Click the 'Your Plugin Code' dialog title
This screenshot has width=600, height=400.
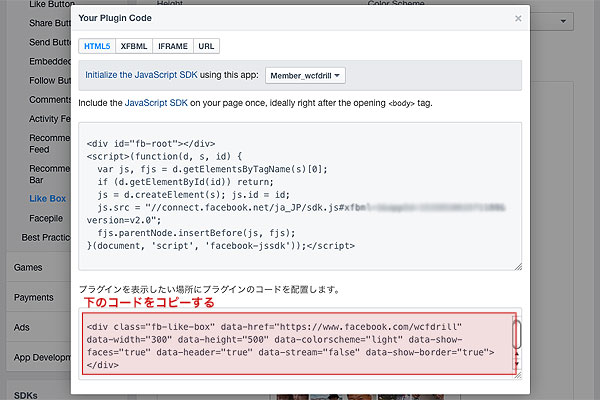(x=115, y=18)
